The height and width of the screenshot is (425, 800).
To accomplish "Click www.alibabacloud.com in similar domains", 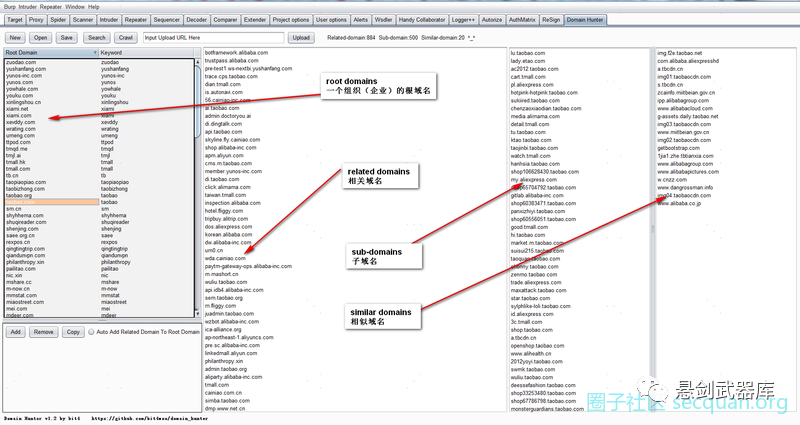I will point(685,108).
